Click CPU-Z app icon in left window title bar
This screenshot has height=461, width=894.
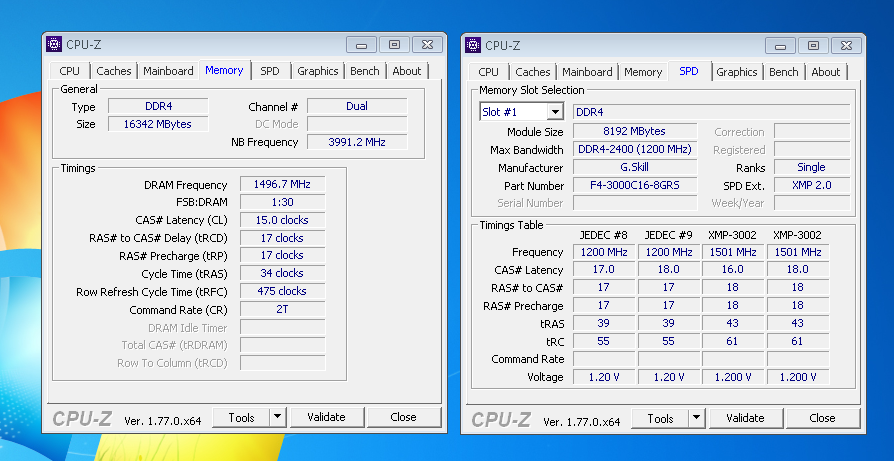pos(54,44)
